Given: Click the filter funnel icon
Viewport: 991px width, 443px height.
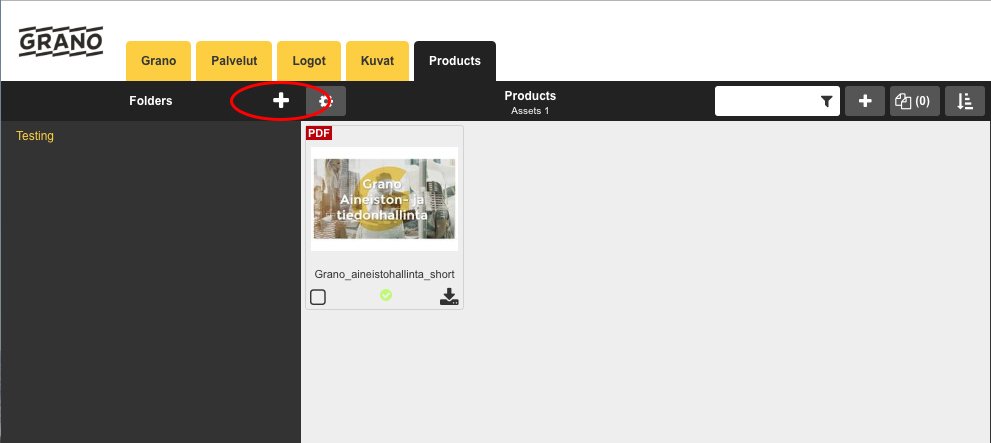Looking at the screenshot, I should point(826,101).
